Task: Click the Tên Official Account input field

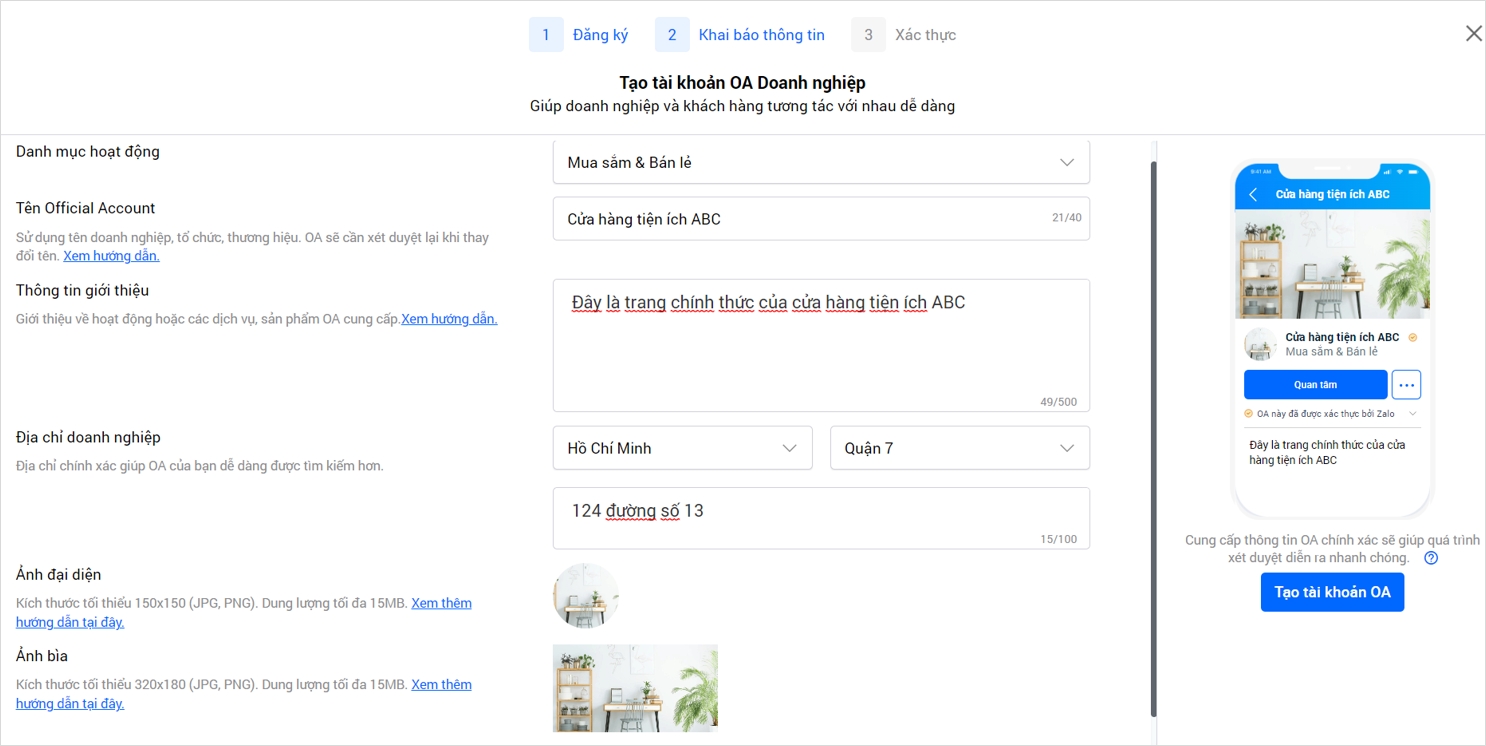Action: [x=800, y=219]
